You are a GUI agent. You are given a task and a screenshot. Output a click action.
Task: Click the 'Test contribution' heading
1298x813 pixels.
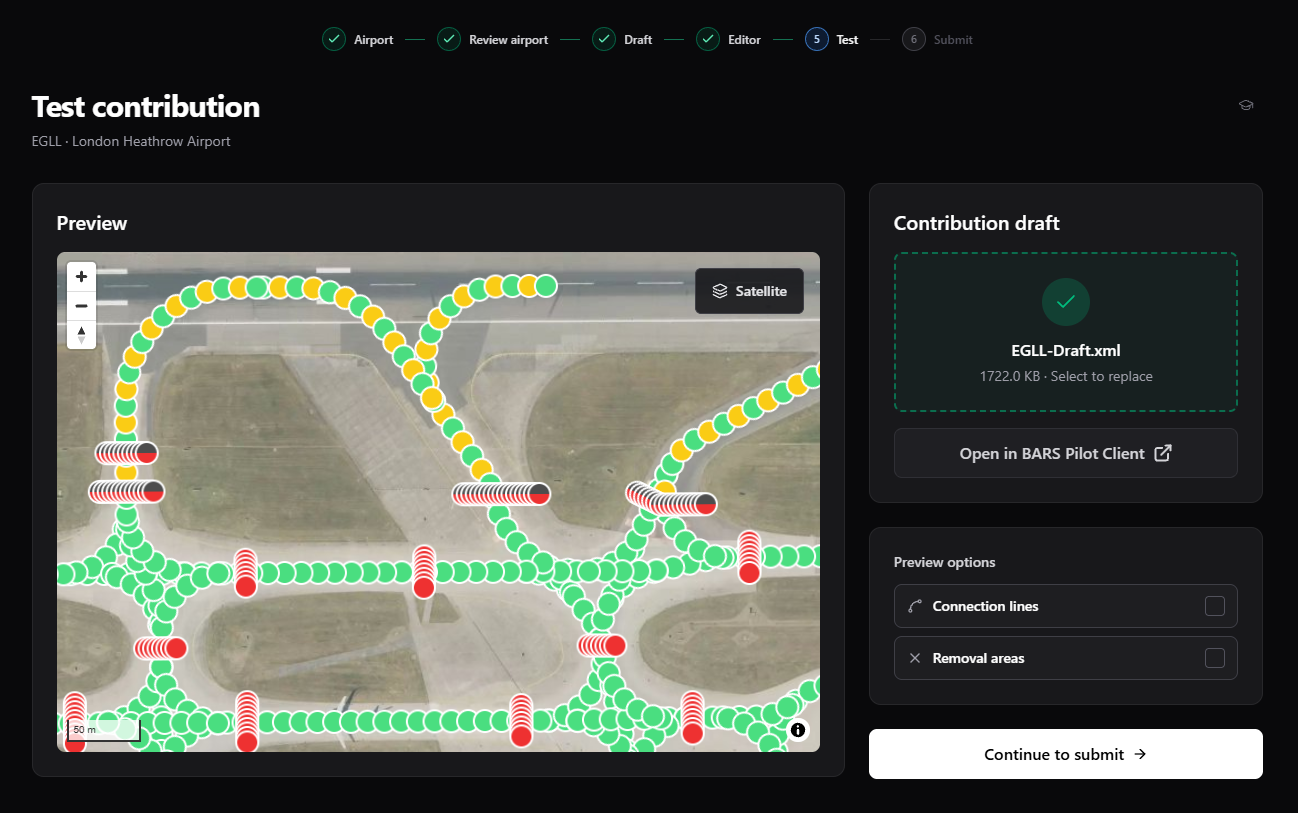pyautogui.click(x=146, y=107)
